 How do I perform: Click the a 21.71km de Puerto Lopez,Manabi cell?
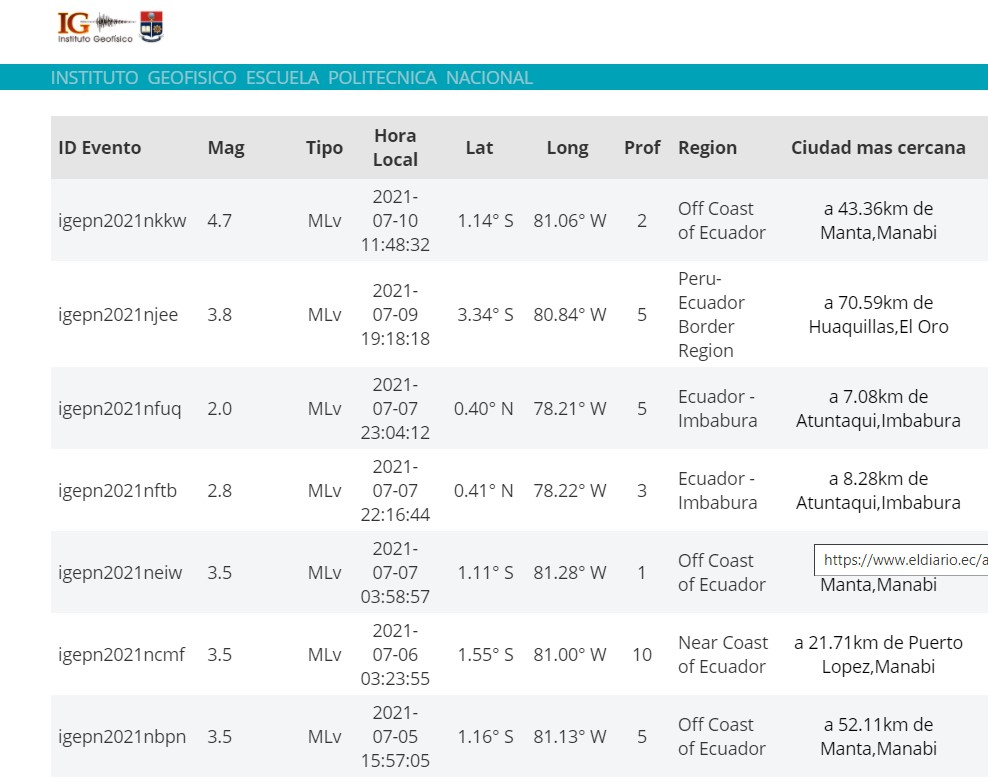(878, 654)
